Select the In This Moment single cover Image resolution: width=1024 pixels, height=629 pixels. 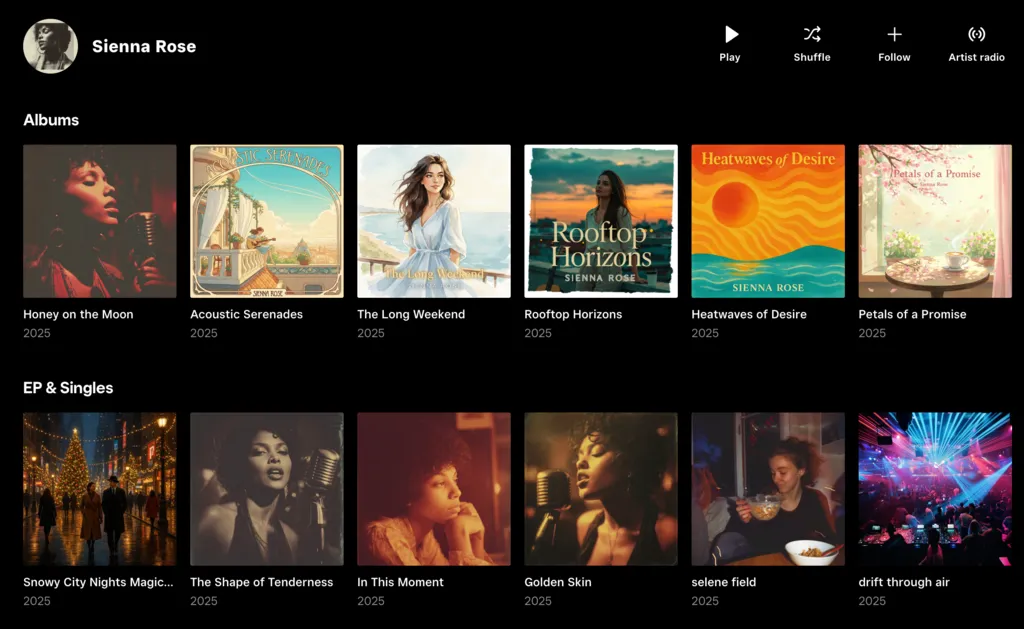click(x=434, y=489)
